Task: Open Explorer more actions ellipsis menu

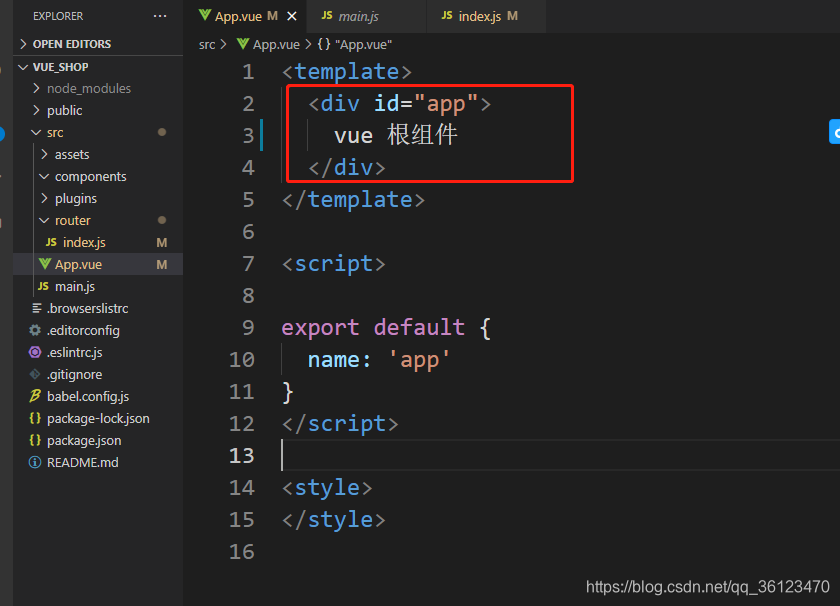Action: 160,16
